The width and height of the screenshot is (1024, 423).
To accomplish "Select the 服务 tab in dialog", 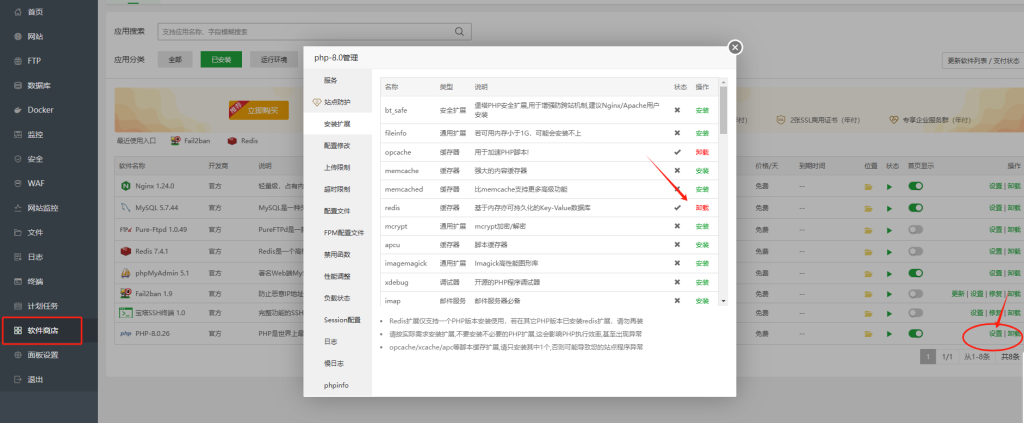I will [x=331, y=80].
